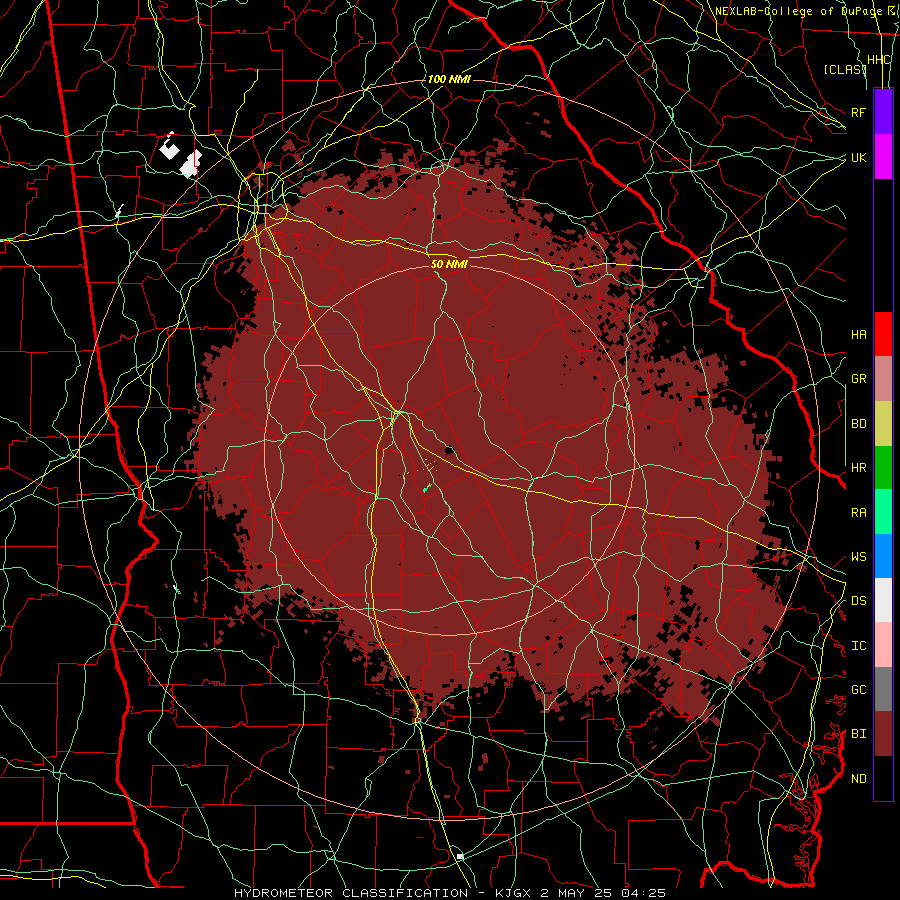Click the HA legend label text

(x=859, y=335)
